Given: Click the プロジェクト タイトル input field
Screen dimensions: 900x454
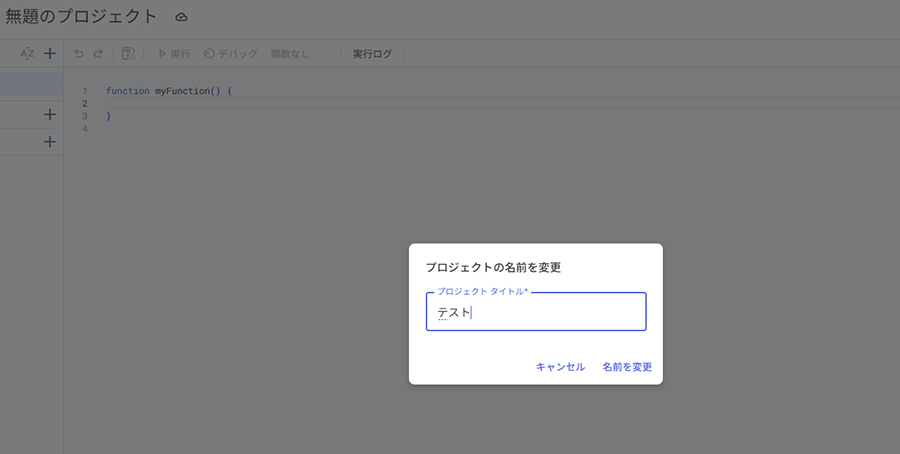Looking at the screenshot, I should (x=536, y=313).
